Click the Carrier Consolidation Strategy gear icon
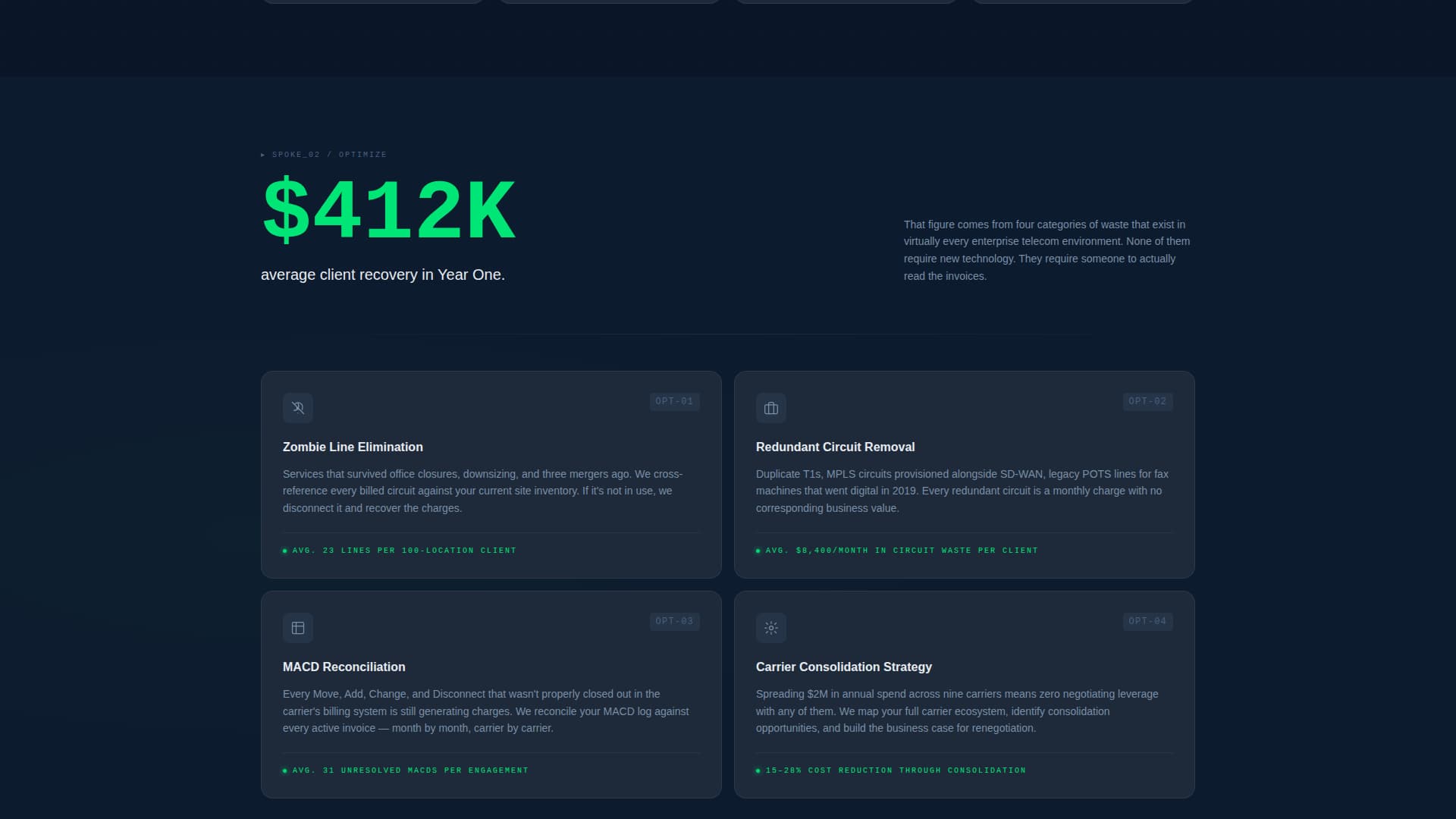 click(x=771, y=628)
